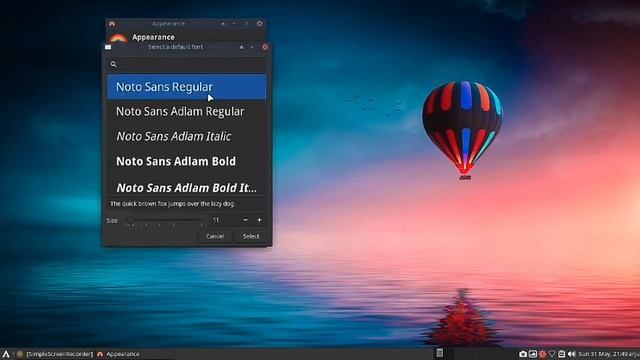
Task: Select the Noto Sans Adlam Regular font
Action: point(187,111)
